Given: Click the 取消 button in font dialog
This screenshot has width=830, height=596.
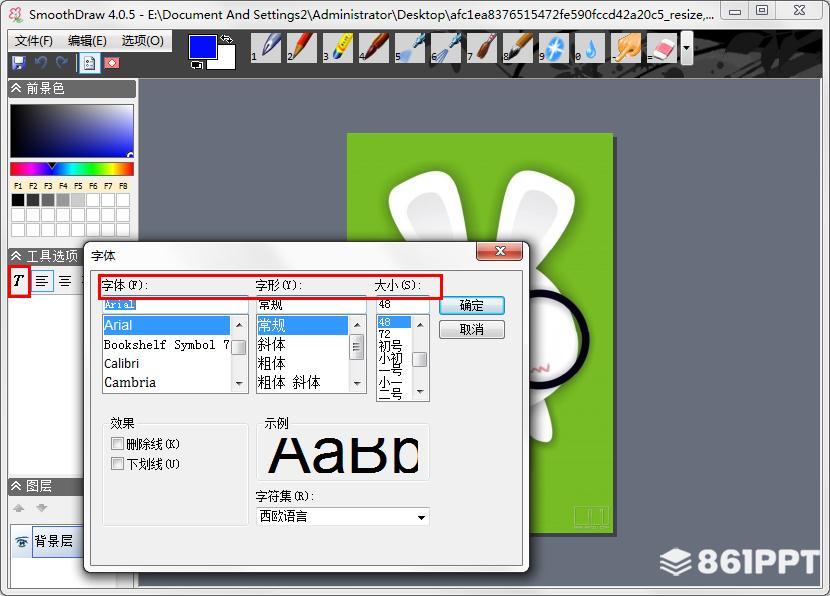Looking at the screenshot, I should tap(472, 330).
